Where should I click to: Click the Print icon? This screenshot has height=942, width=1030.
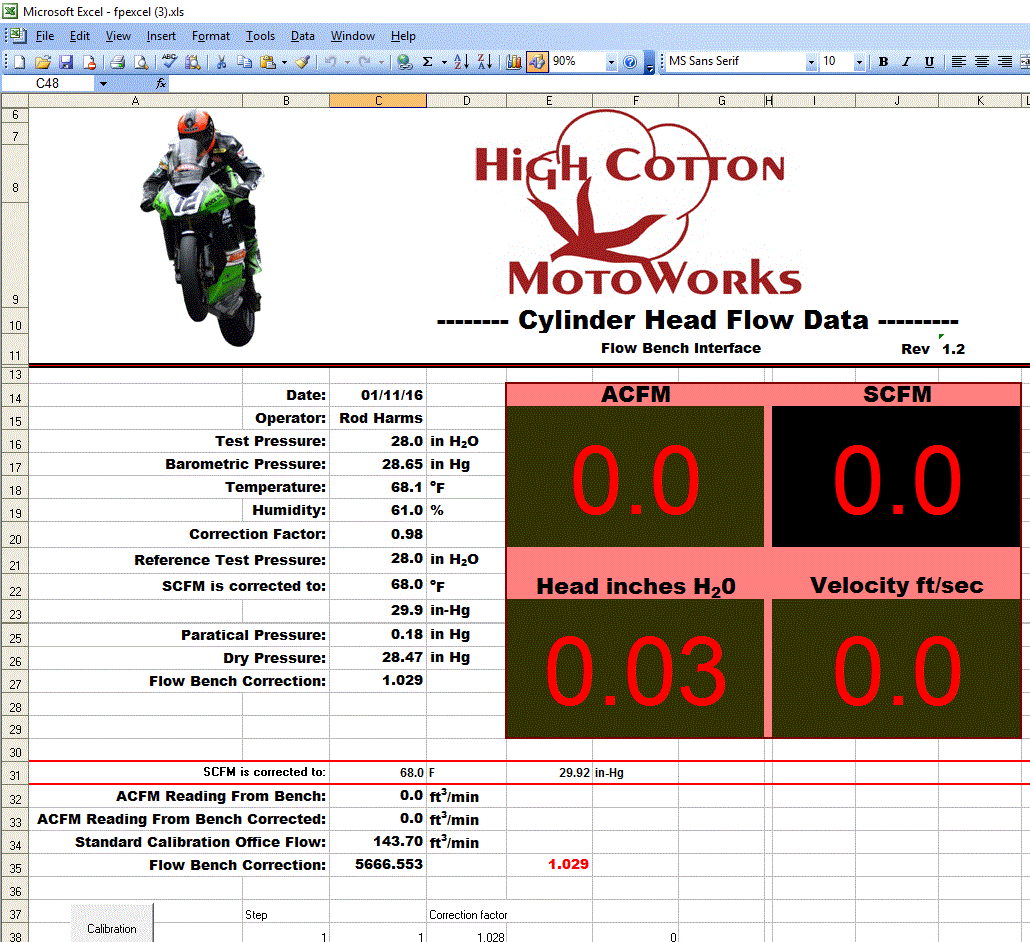point(118,62)
